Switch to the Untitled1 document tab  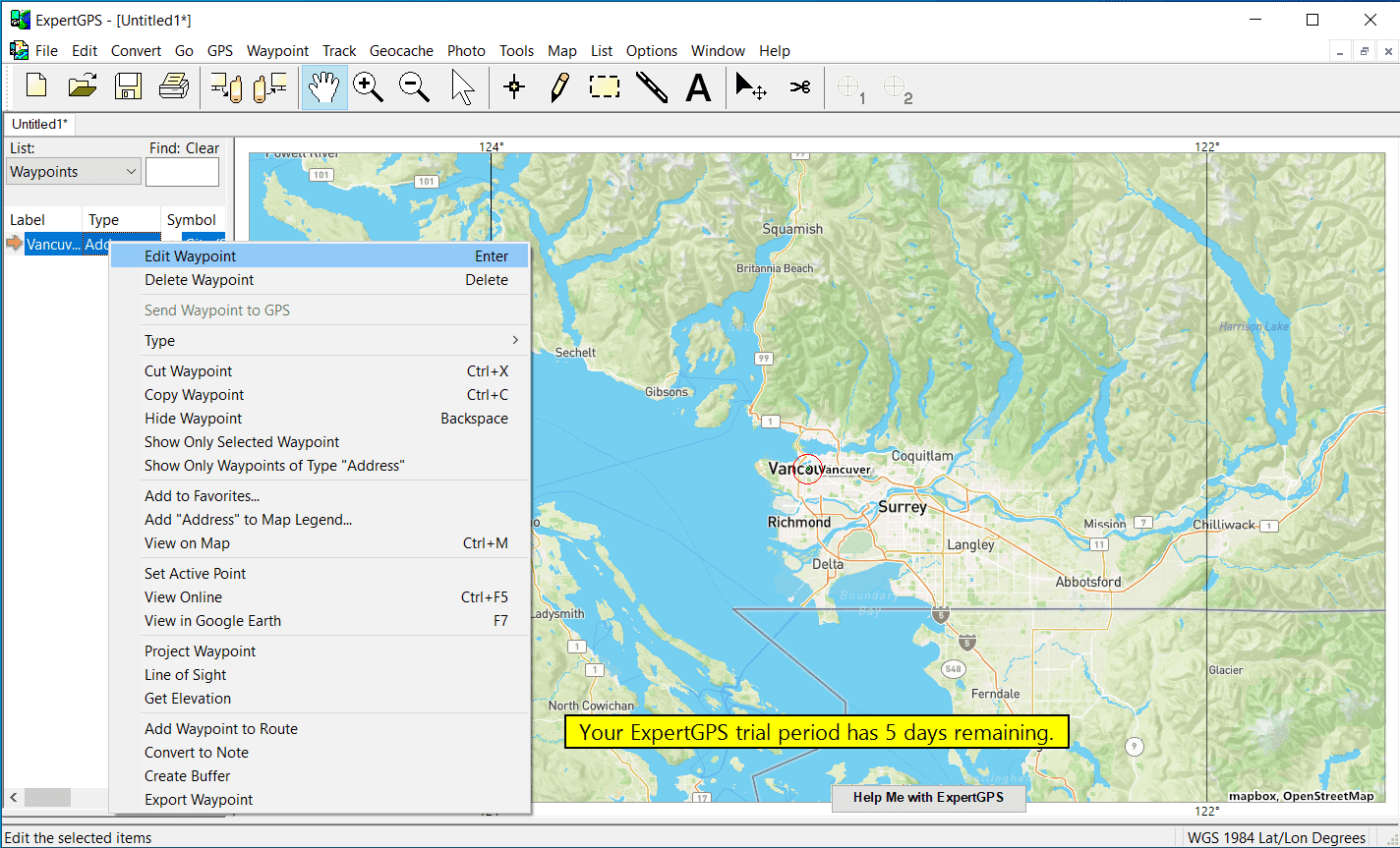coord(38,124)
